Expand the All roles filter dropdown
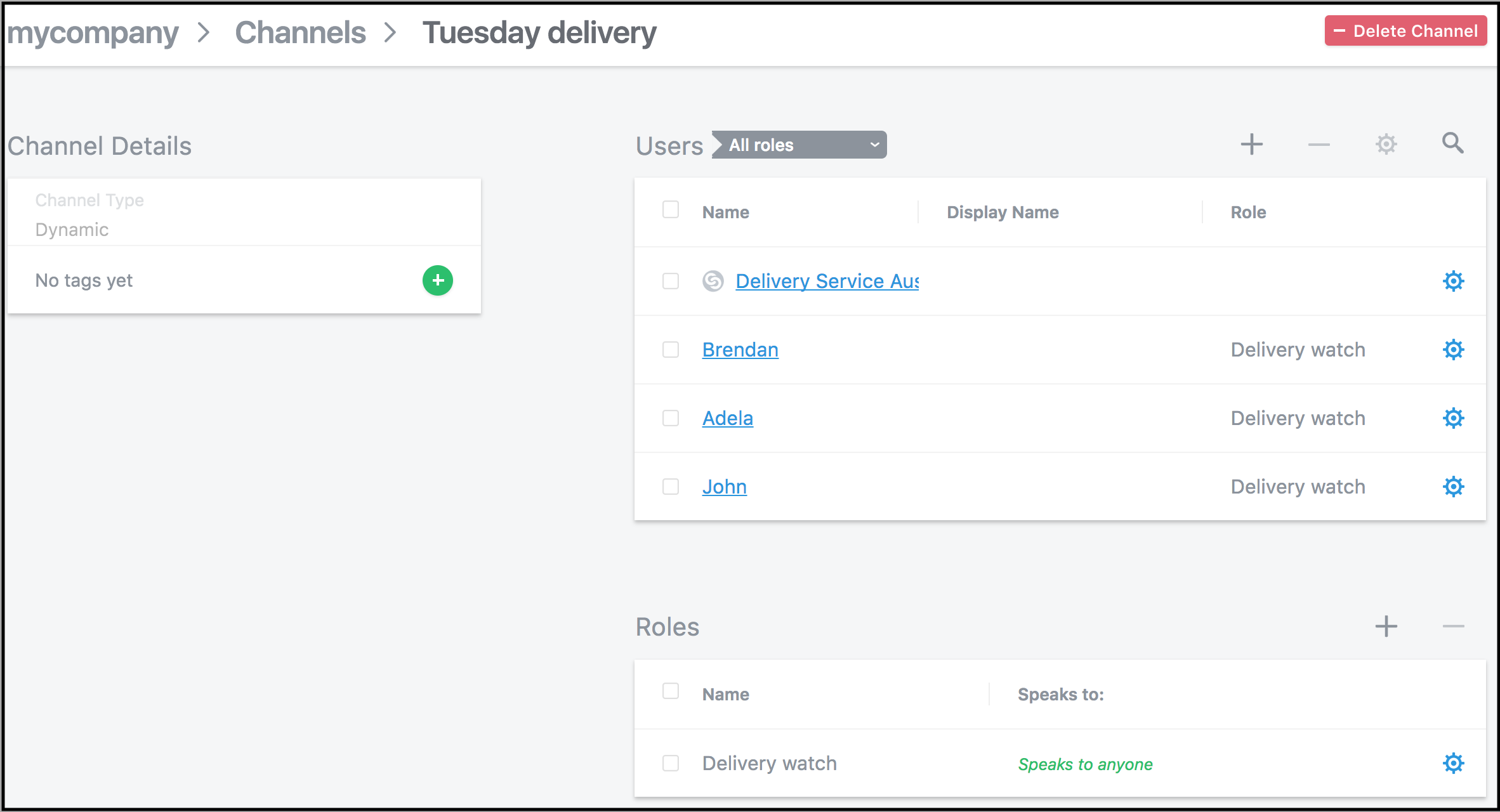 coord(799,145)
